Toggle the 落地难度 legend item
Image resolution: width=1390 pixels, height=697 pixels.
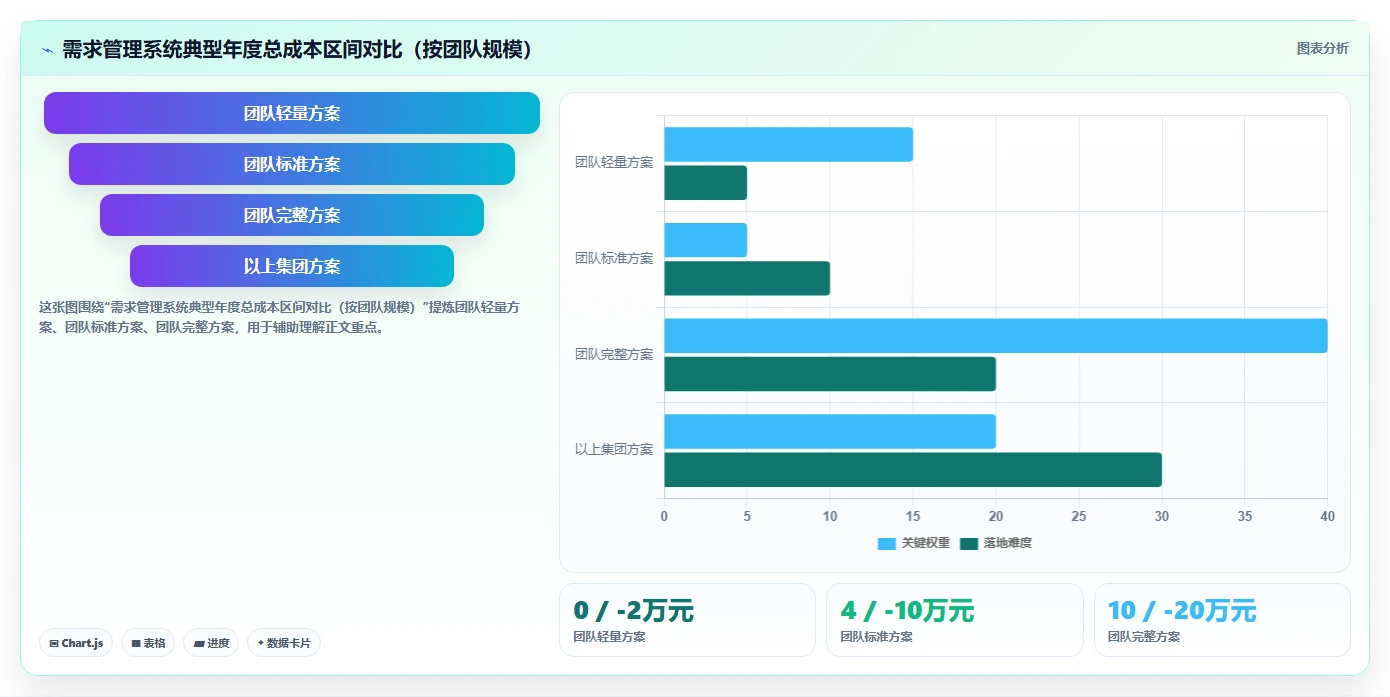[996, 543]
